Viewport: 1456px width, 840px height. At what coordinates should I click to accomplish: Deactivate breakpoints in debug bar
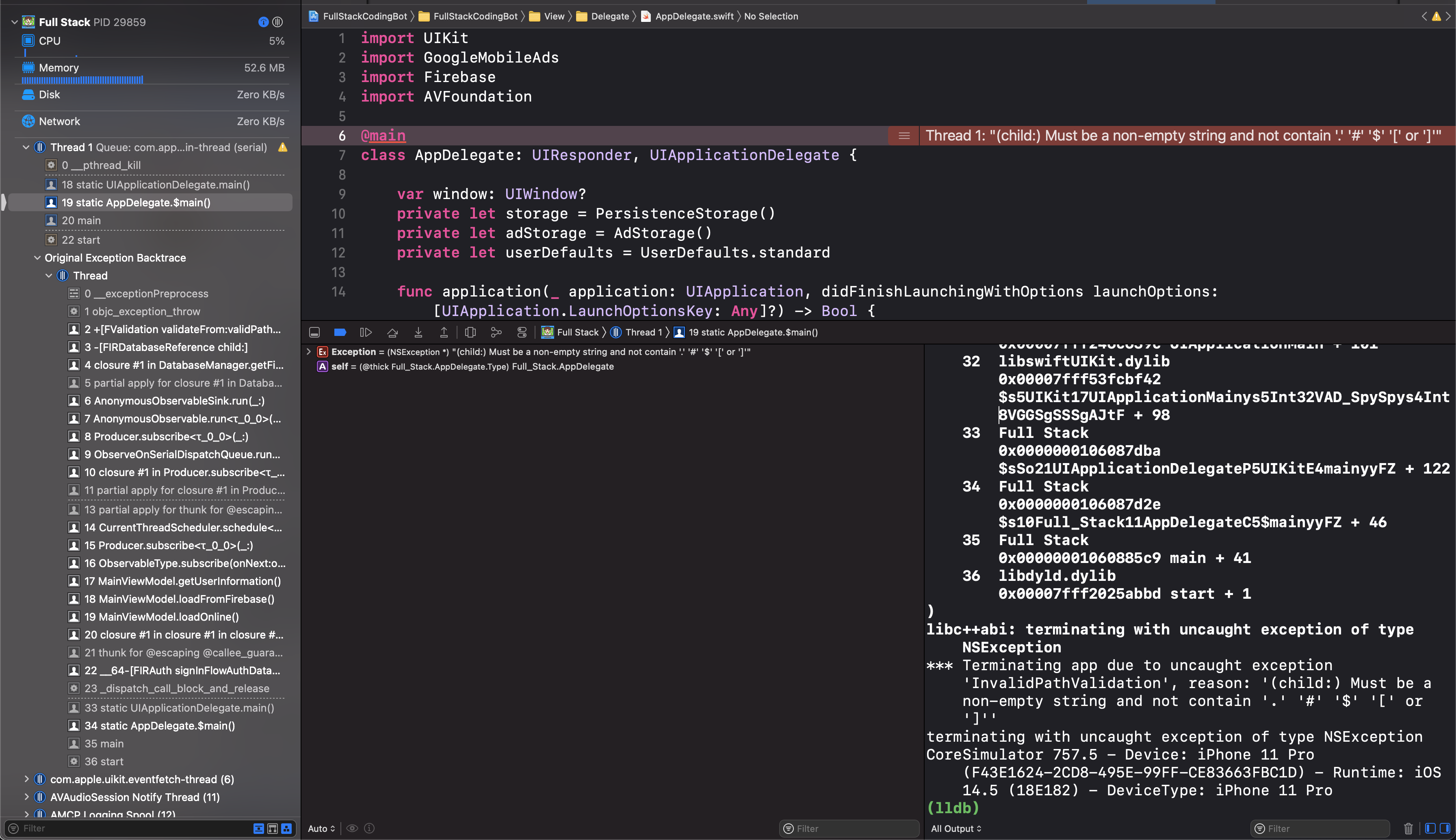point(340,332)
